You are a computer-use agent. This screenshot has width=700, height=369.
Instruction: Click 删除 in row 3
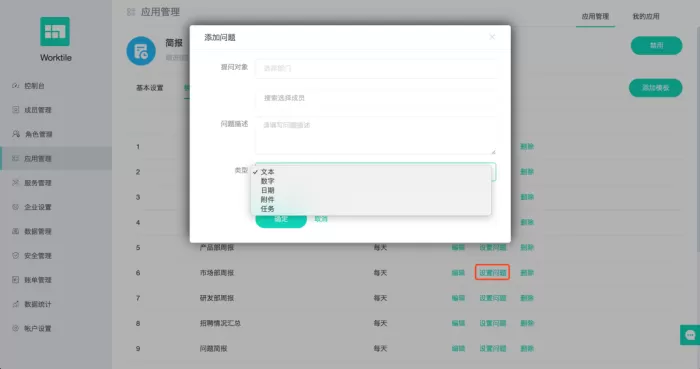(527, 197)
